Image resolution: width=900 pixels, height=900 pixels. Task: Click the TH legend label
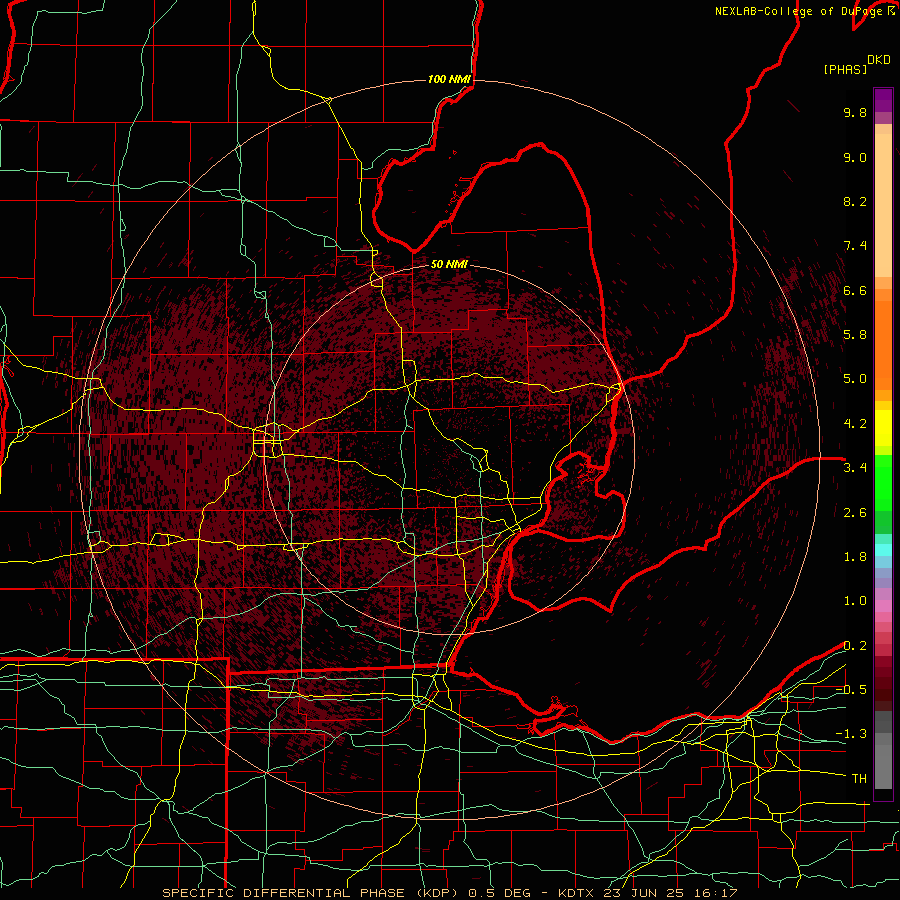(x=859, y=779)
